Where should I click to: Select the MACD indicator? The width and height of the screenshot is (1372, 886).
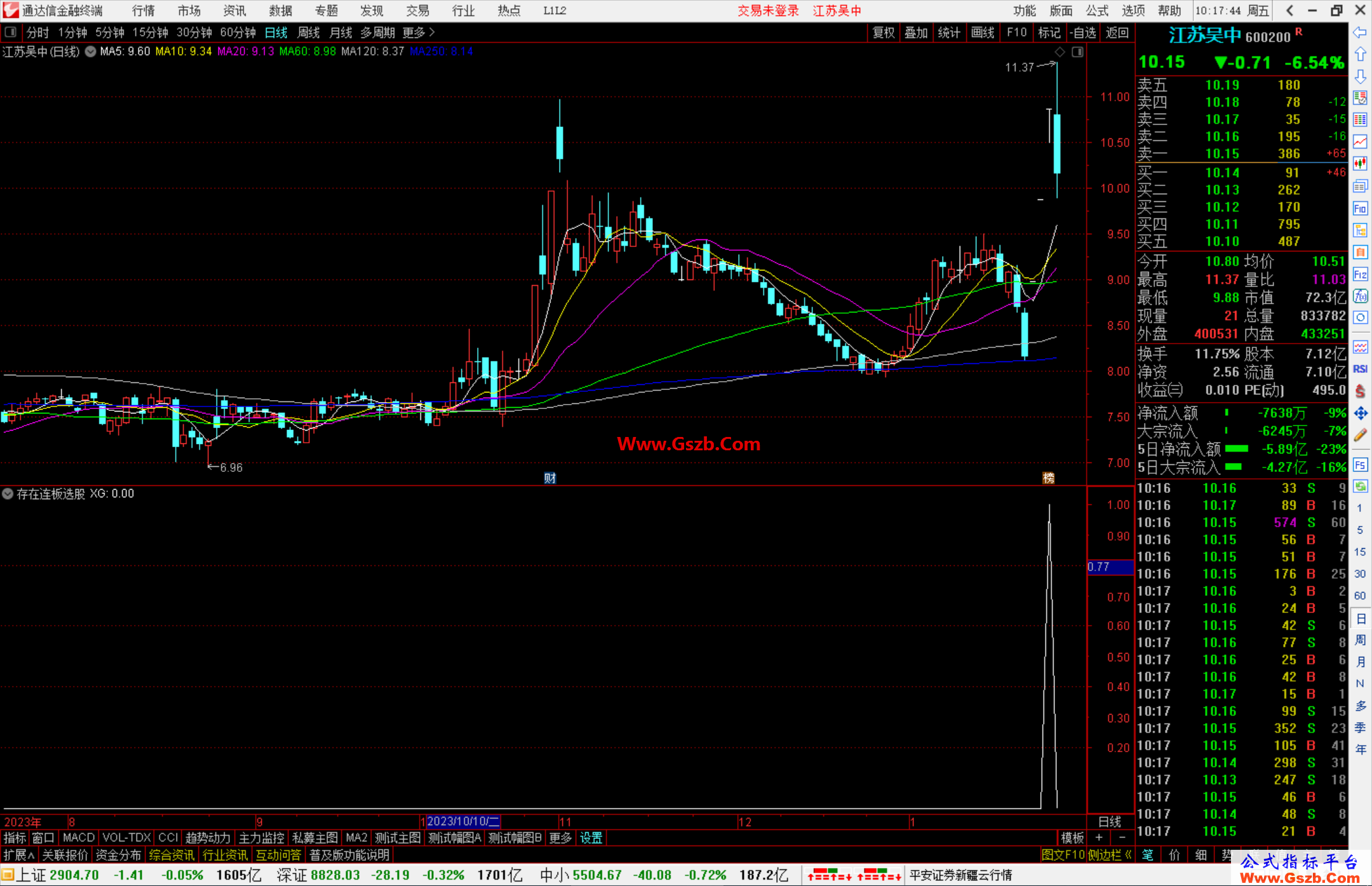pos(79,838)
